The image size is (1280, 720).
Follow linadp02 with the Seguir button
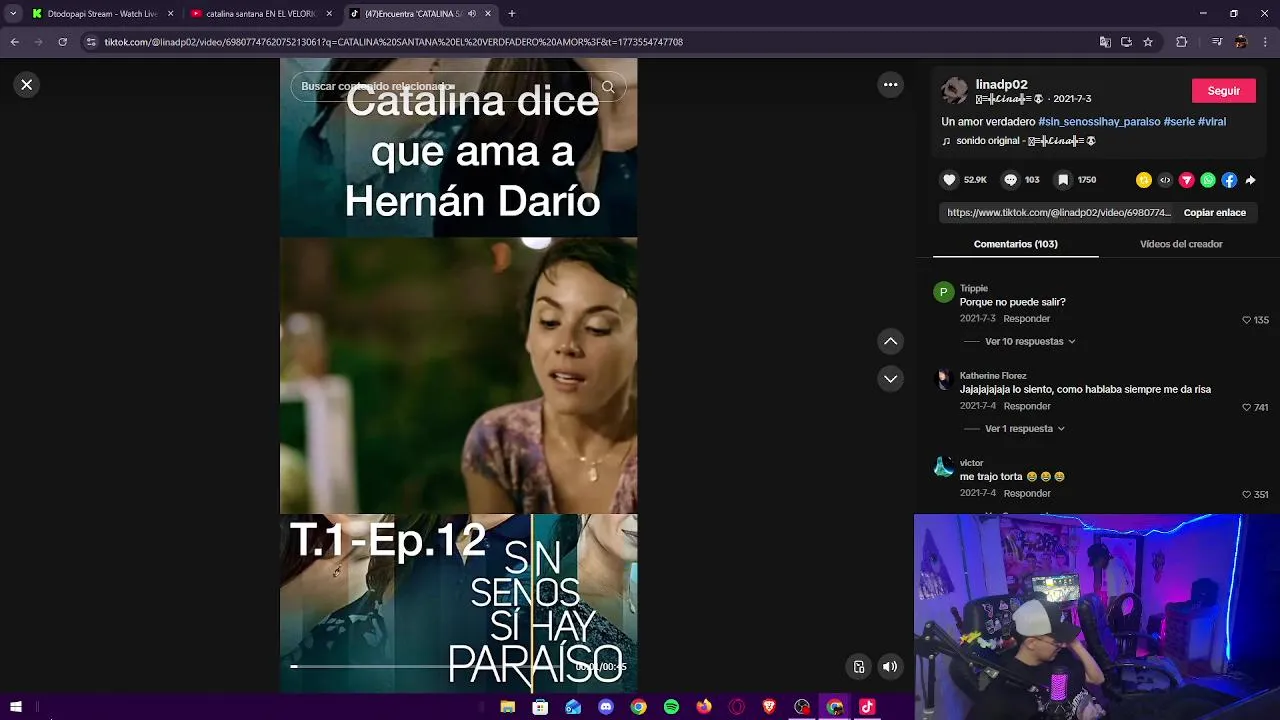click(1223, 91)
